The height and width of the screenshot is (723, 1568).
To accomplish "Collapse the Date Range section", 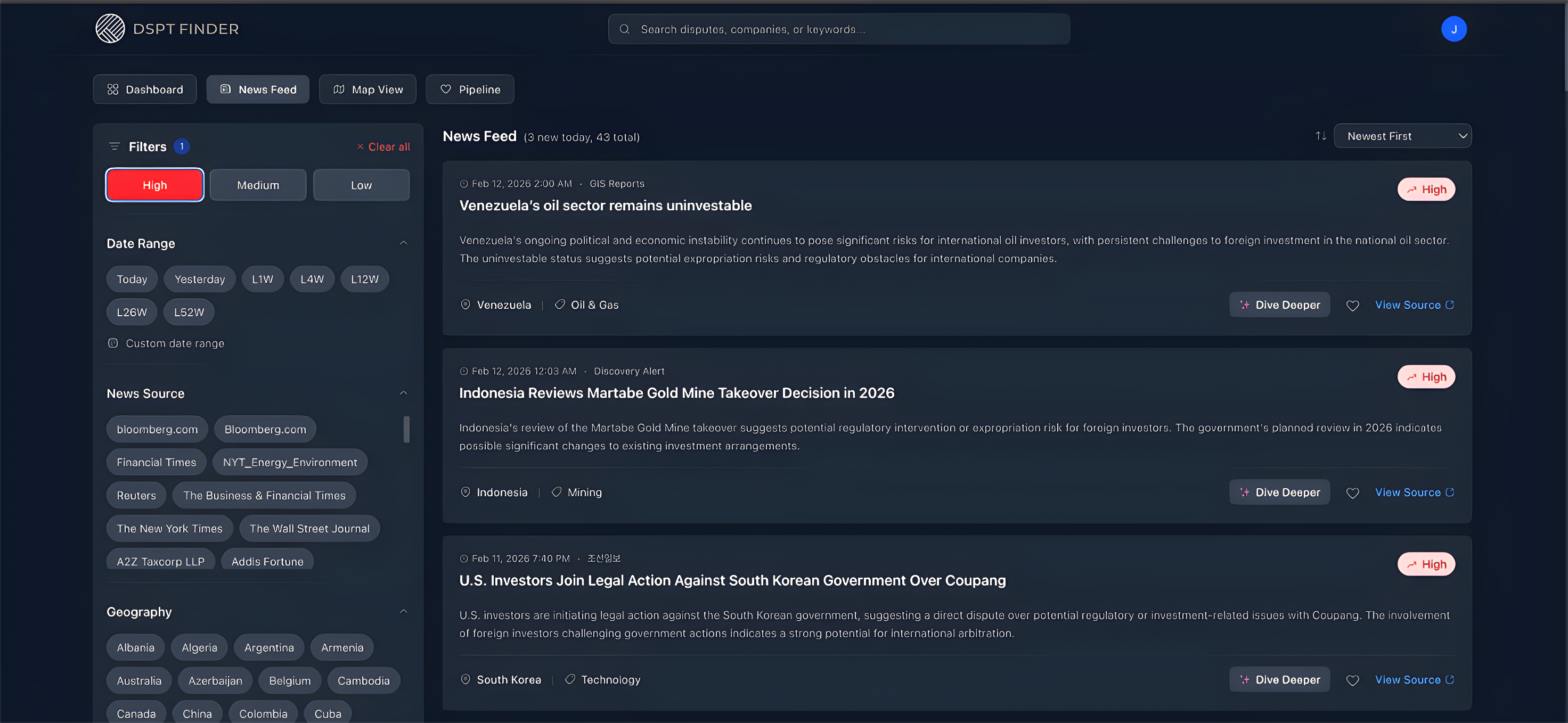I will point(404,242).
